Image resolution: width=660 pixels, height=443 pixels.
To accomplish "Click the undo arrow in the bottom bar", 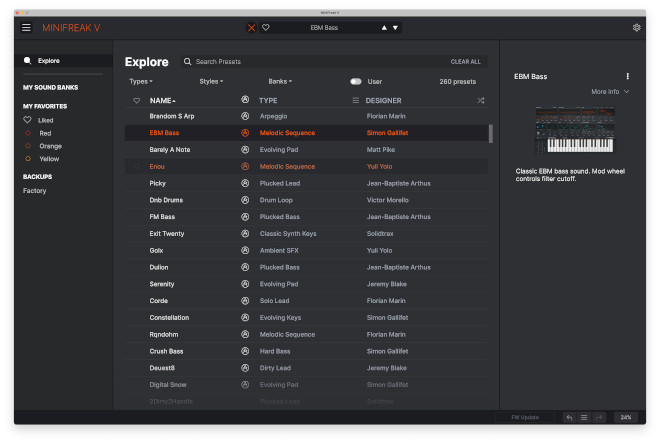I will click(x=569, y=417).
